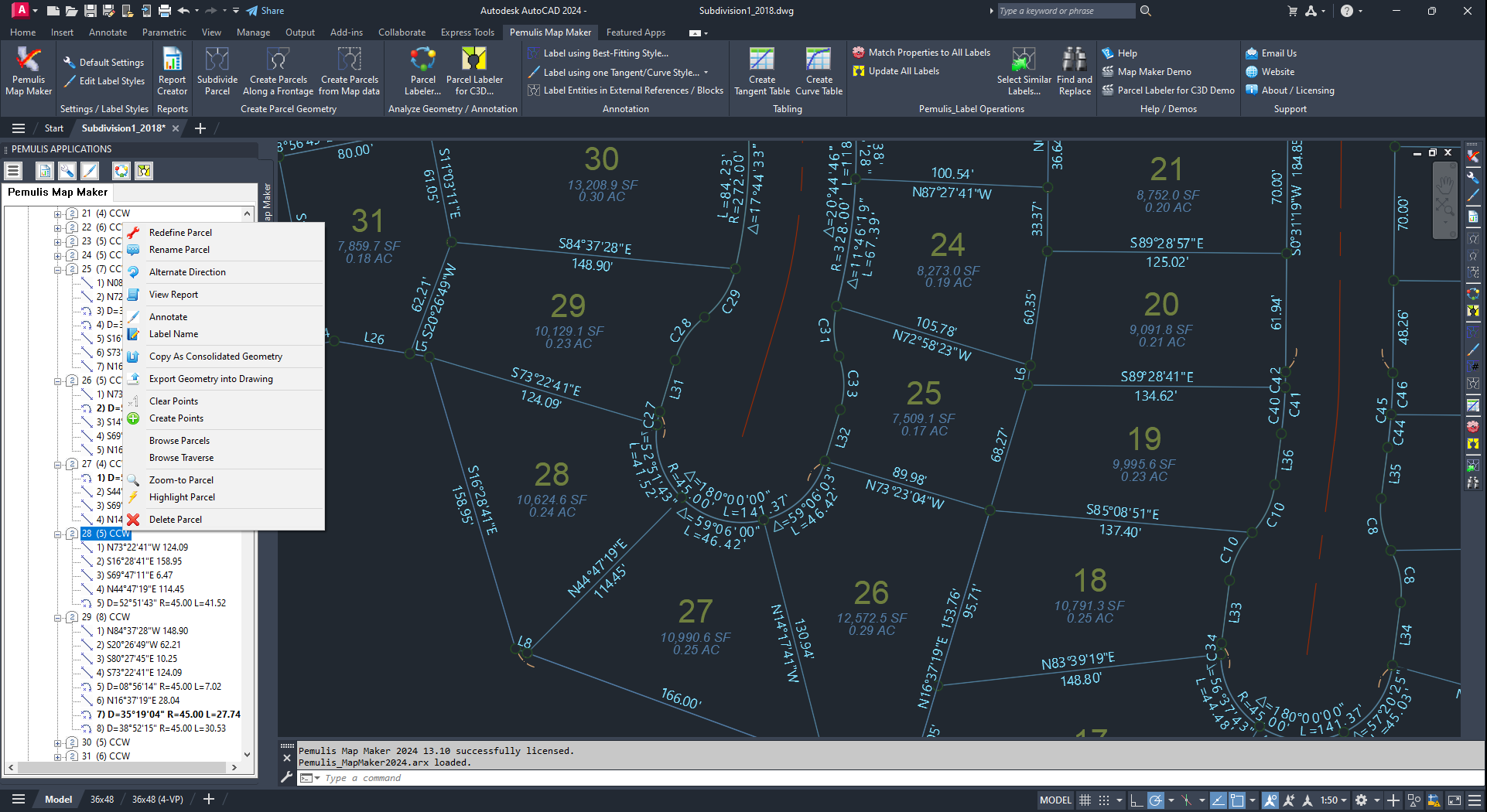Launch Parcel Labeler for C3D
The height and width of the screenshot is (812, 1487).
(474, 71)
